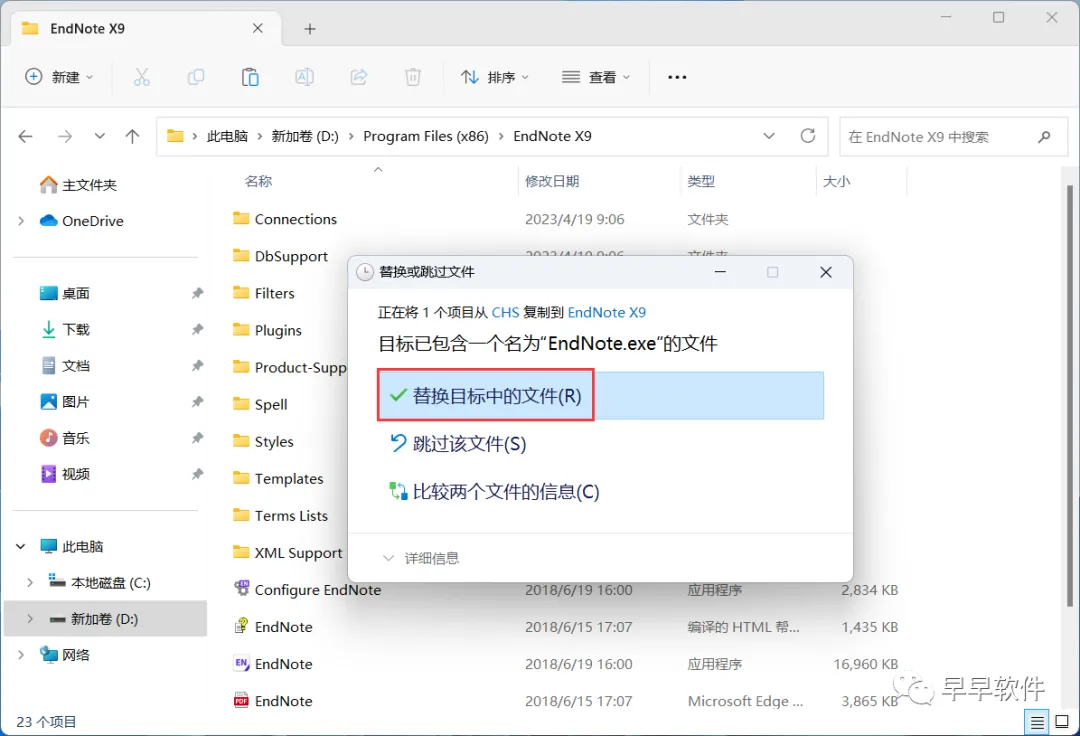The width and height of the screenshot is (1080, 736).
Task: Open the 查看 view dropdown
Action: (596, 77)
